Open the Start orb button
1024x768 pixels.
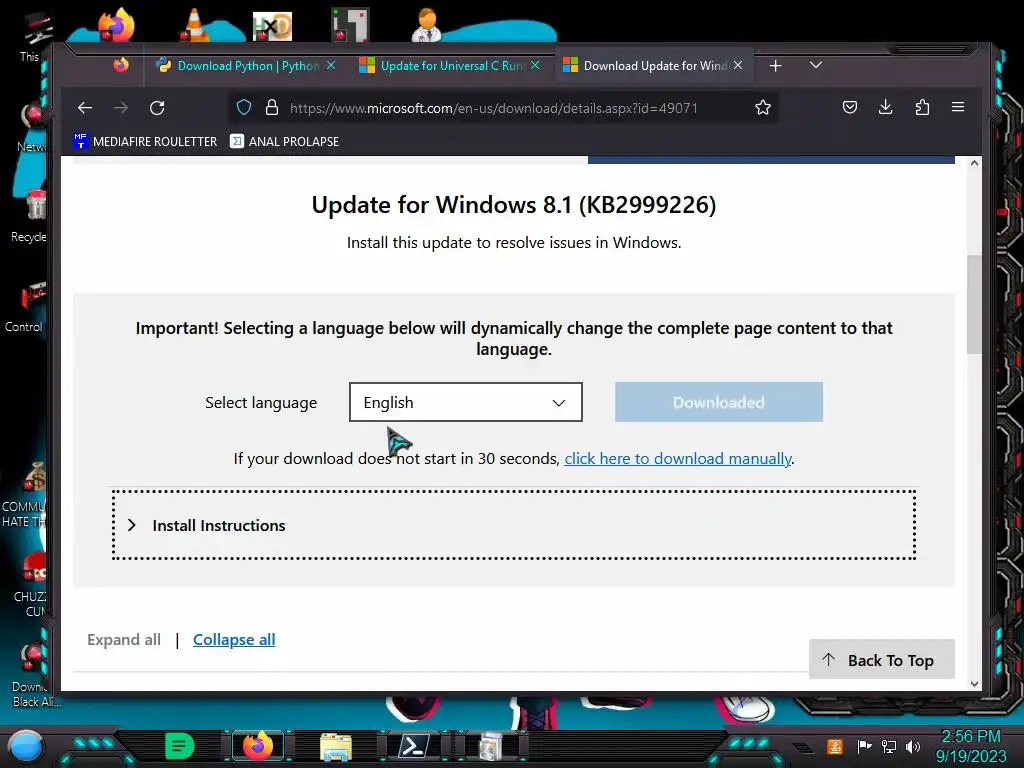26,746
